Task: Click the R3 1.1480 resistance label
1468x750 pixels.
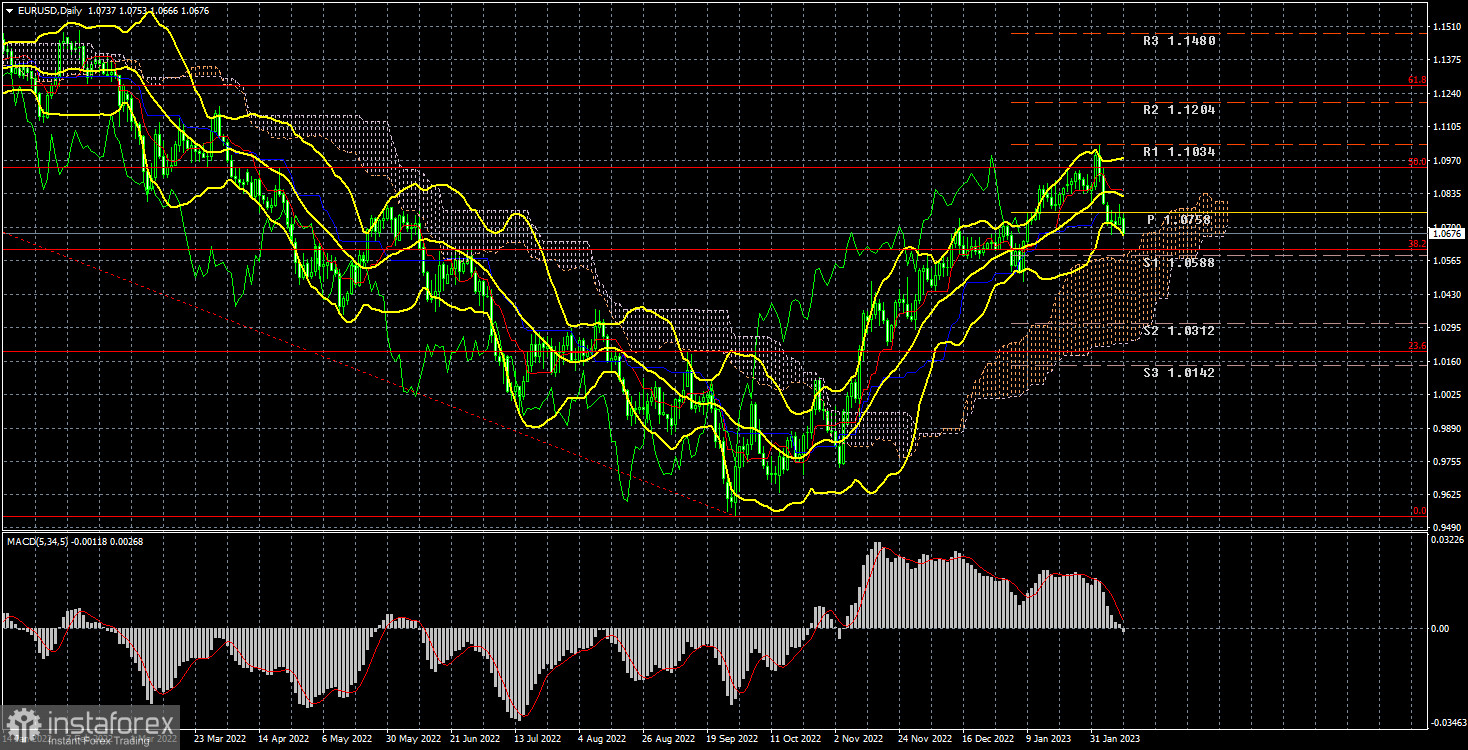Action: [1180, 42]
